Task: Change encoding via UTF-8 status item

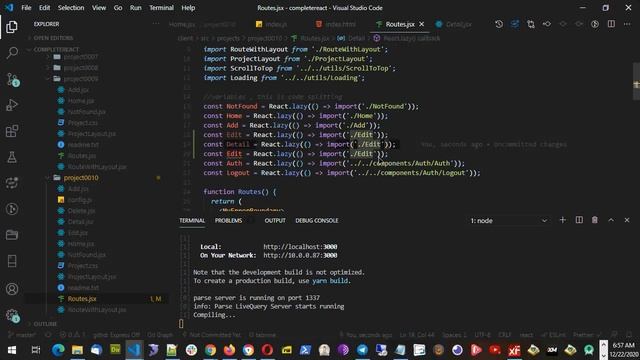Action: (482, 335)
